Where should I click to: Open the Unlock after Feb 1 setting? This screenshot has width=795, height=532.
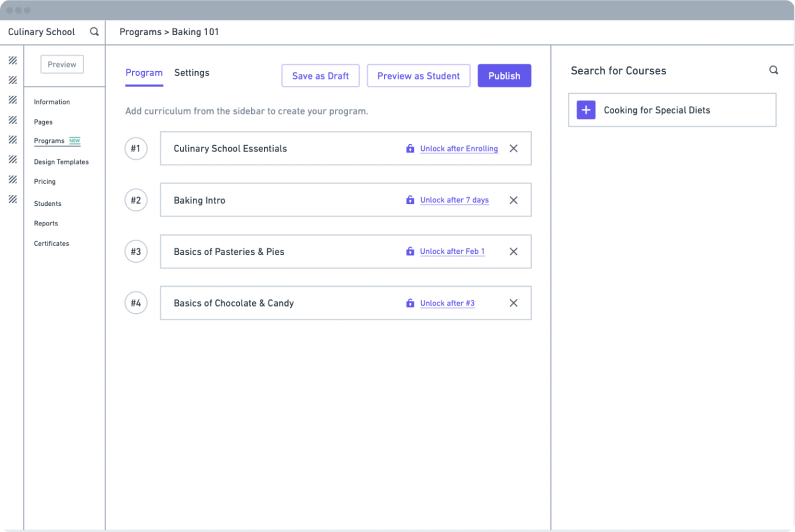[452, 252]
